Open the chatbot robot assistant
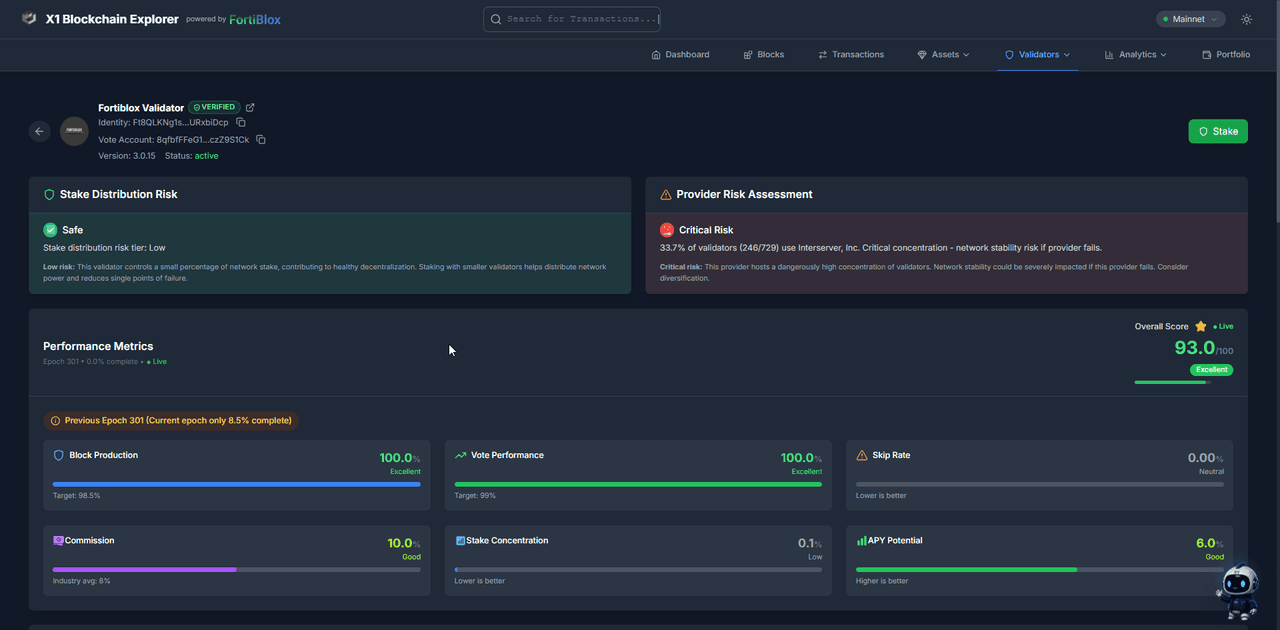Viewport: 1280px width, 630px height. (x=1237, y=592)
